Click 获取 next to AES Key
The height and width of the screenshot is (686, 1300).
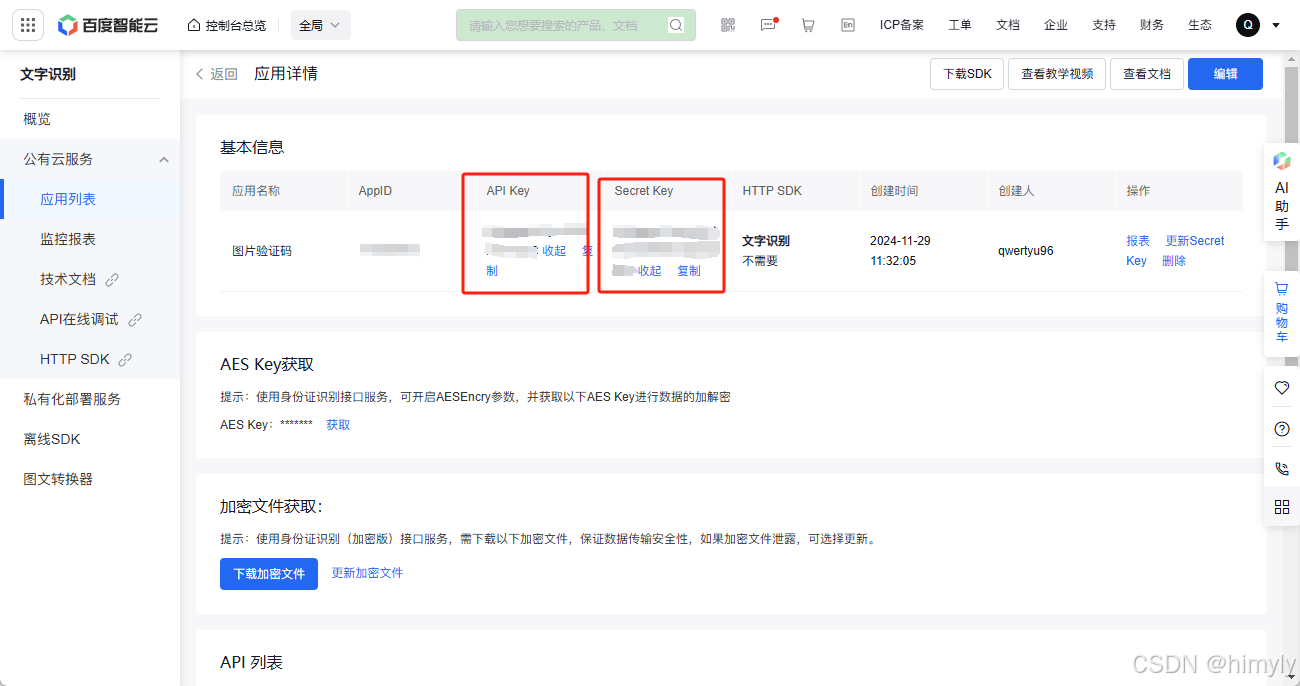338,425
